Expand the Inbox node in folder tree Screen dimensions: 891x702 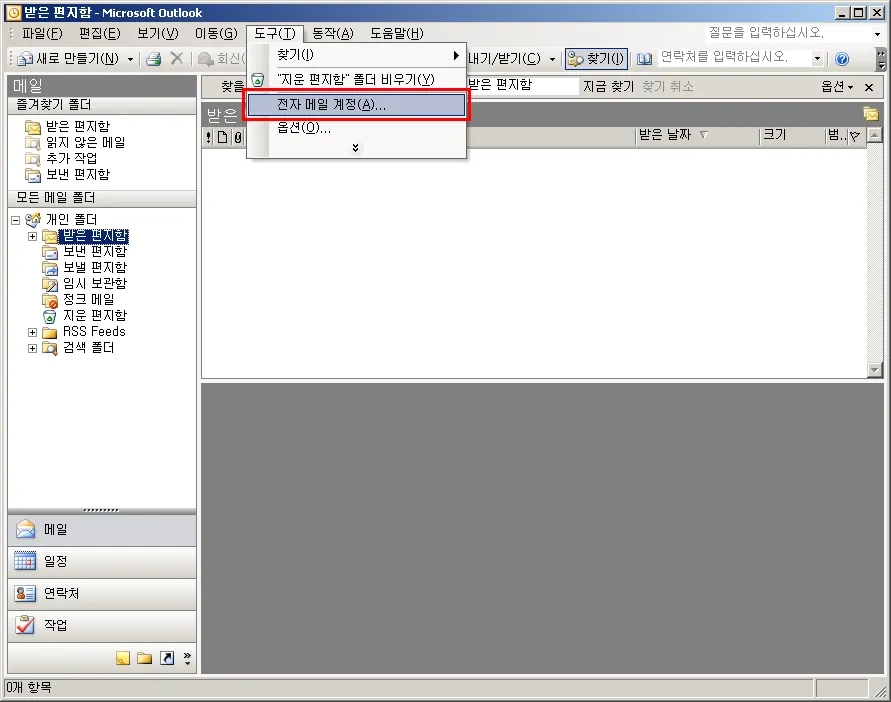(x=32, y=236)
